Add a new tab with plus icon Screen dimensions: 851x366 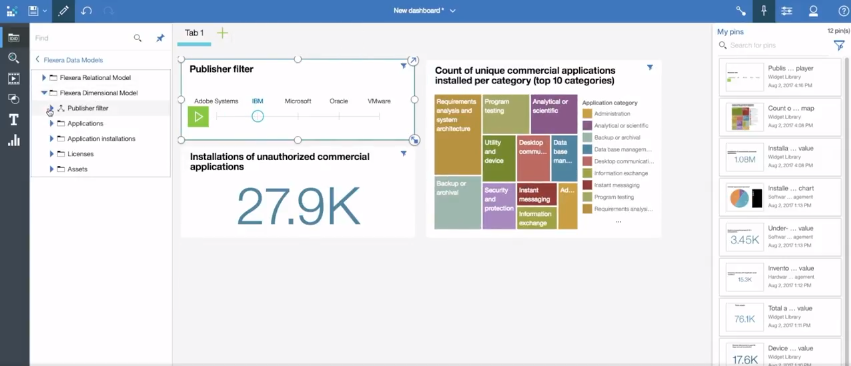click(x=223, y=34)
